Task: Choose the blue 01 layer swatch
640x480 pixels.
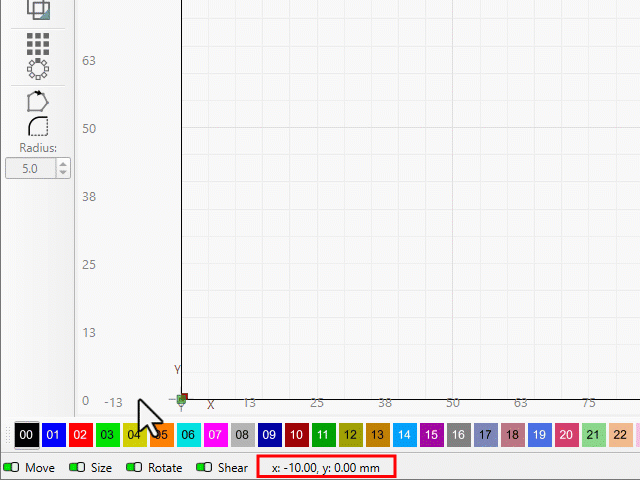Action: point(54,435)
